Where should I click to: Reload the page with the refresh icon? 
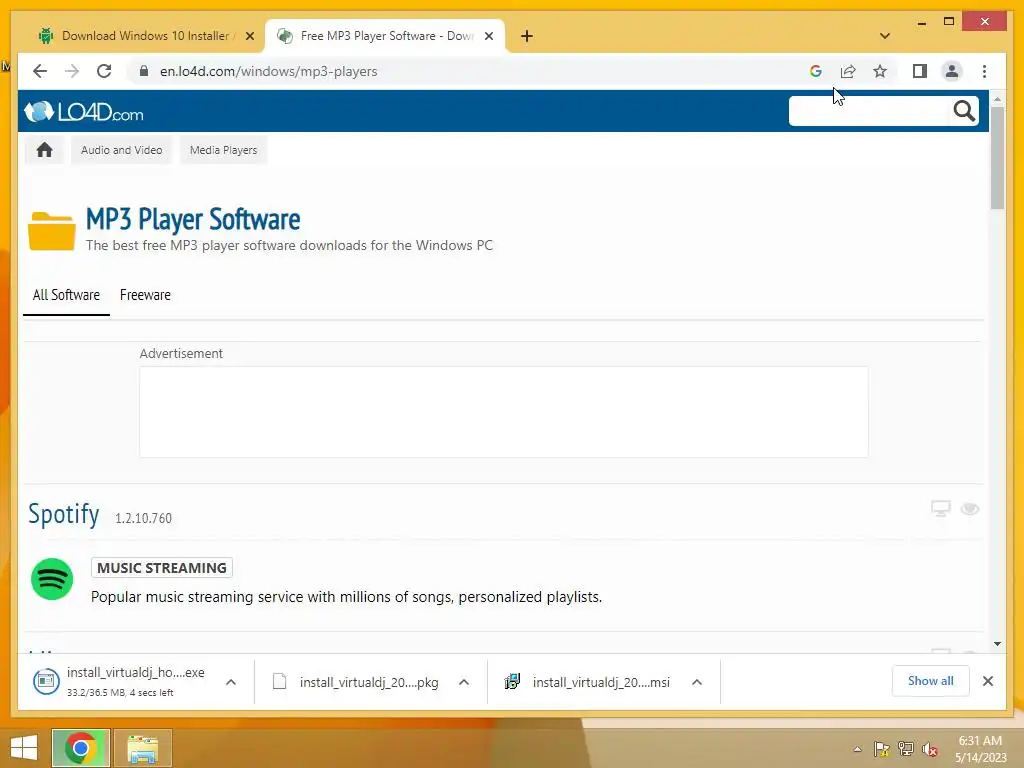click(104, 71)
